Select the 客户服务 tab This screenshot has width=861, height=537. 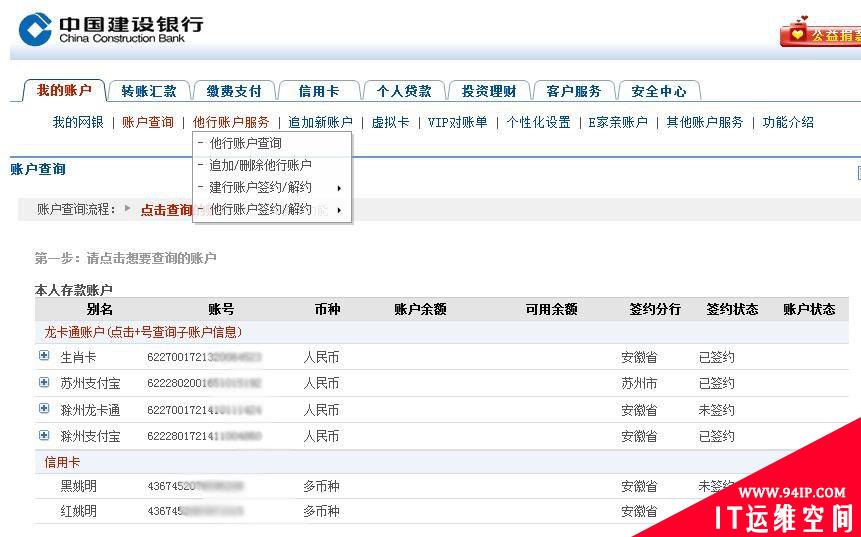(574, 91)
